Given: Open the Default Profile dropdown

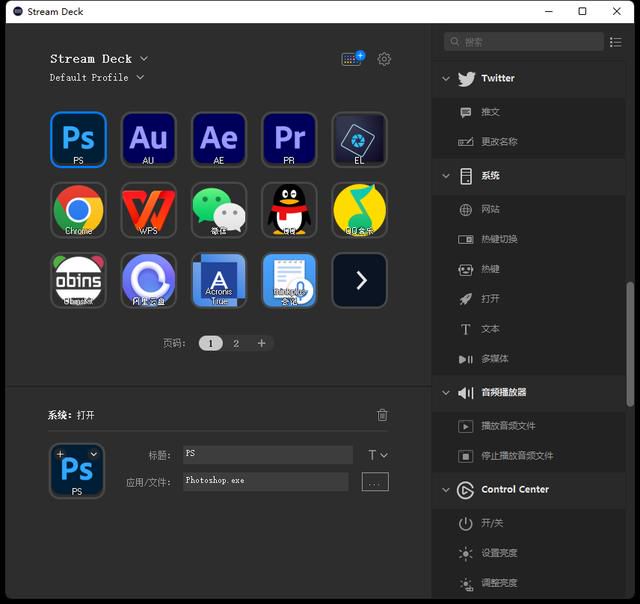Looking at the screenshot, I should [97, 77].
